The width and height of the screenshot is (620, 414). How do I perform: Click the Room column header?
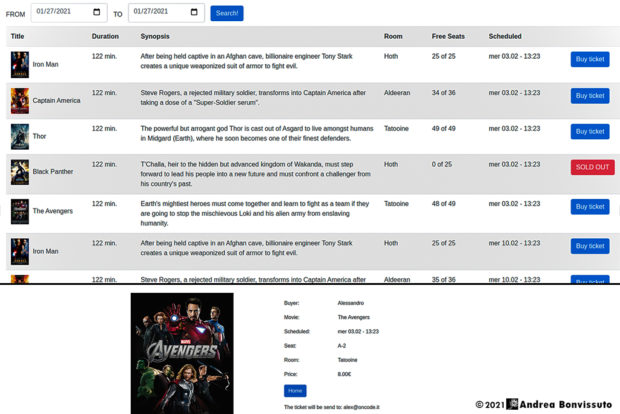click(393, 36)
